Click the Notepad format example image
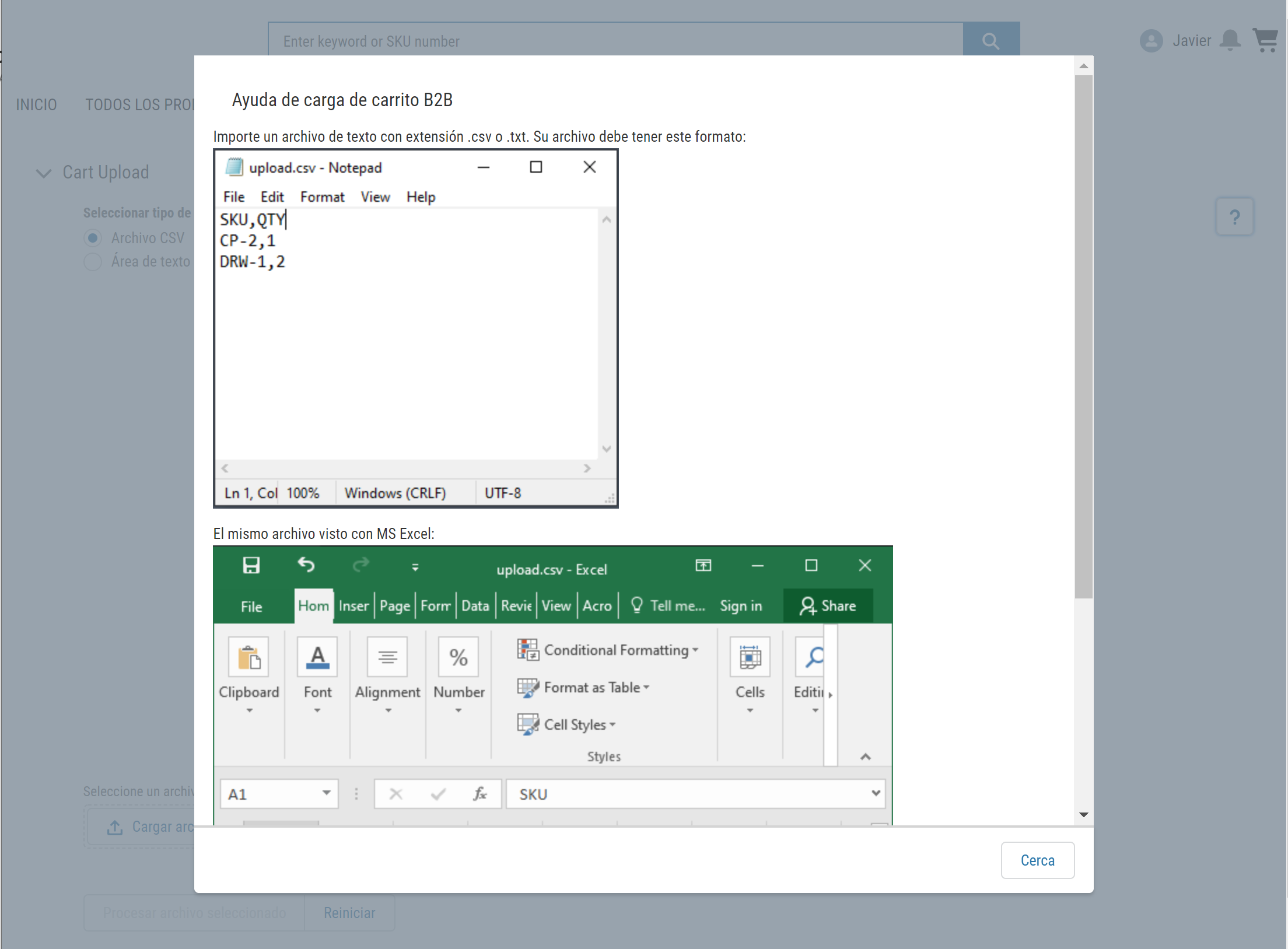The width and height of the screenshot is (1288, 949). 415,328
